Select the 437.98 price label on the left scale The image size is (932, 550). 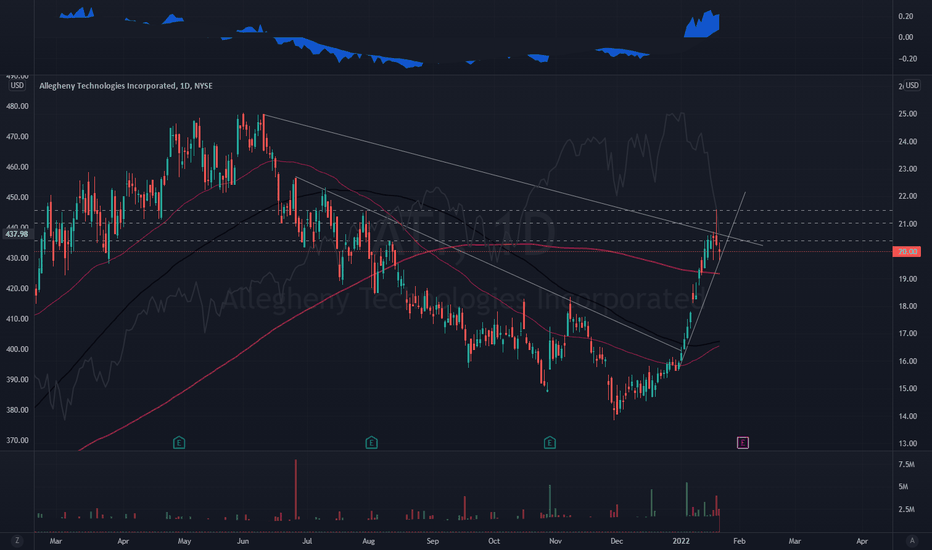[x=17, y=234]
